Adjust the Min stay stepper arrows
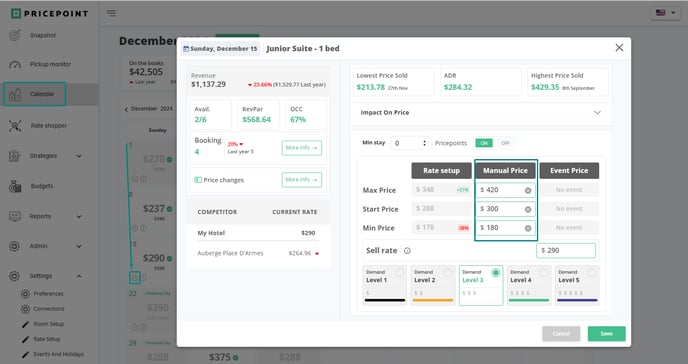Viewport: 688px width, 364px height. click(x=424, y=143)
